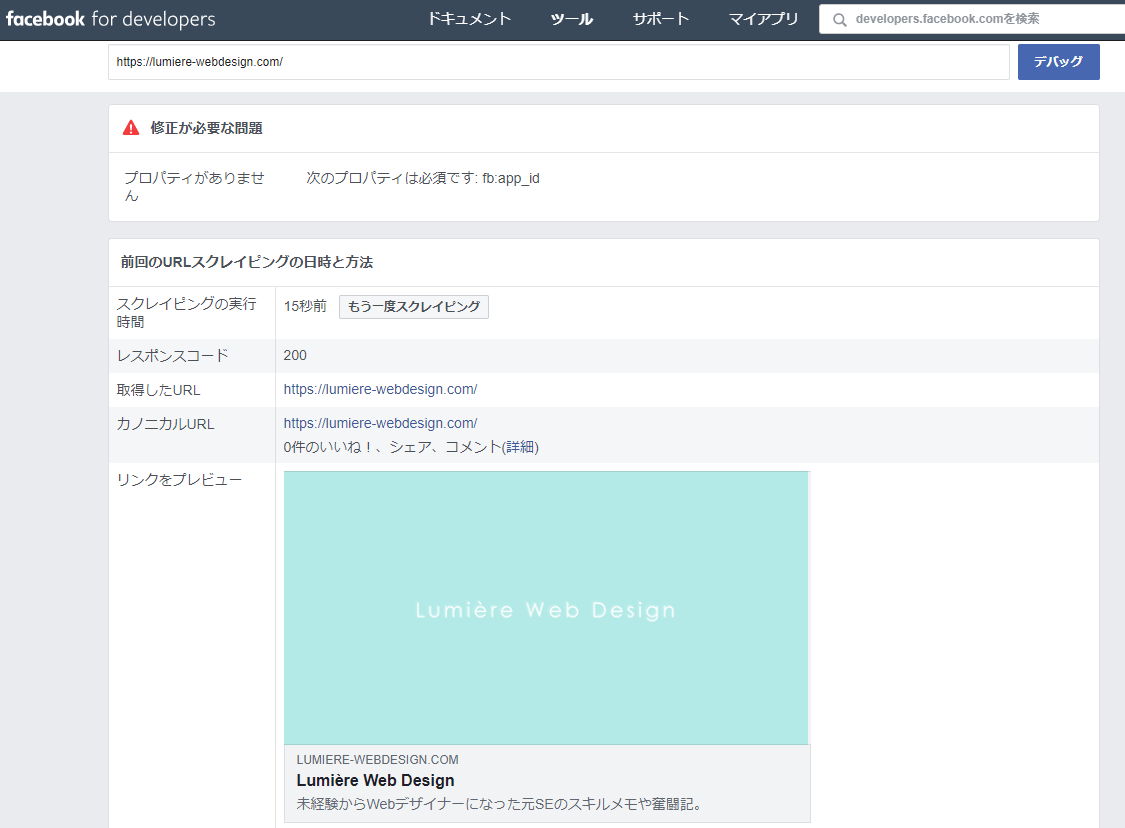Select the preview description text under title
This screenshot has height=828, width=1125.
[499, 804]
